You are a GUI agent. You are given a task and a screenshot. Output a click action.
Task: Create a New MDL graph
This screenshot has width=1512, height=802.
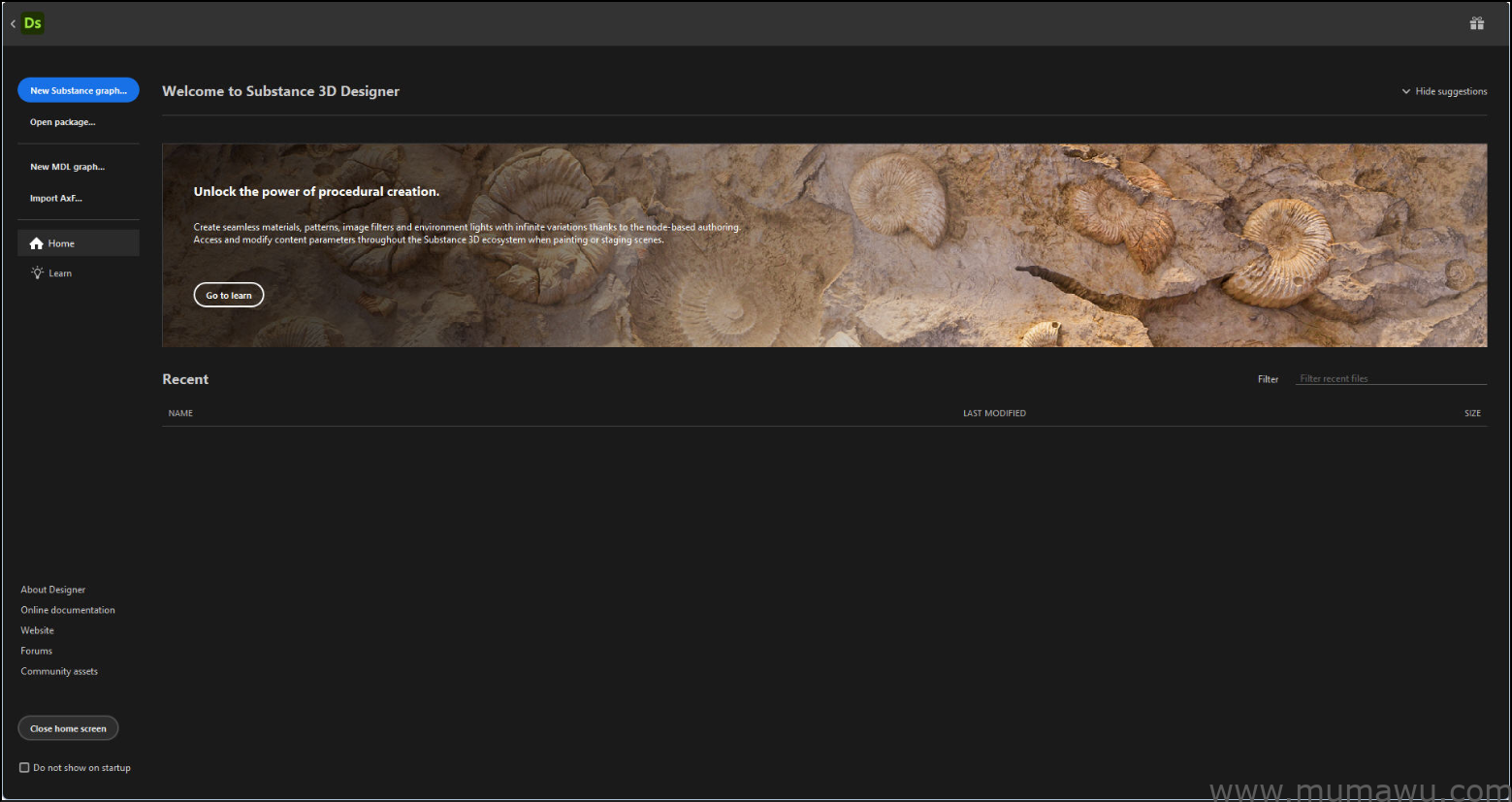[x=67, y=167]
